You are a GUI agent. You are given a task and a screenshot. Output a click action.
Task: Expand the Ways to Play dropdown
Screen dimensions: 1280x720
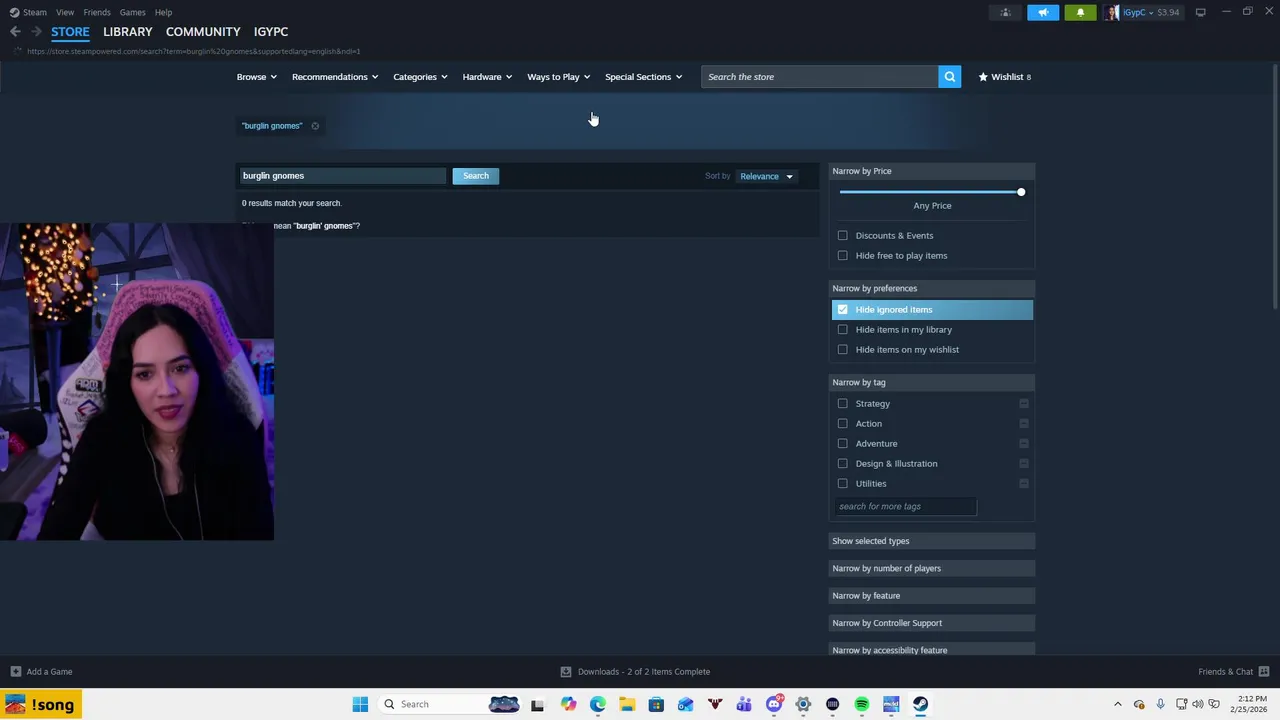tap(558, 77)
